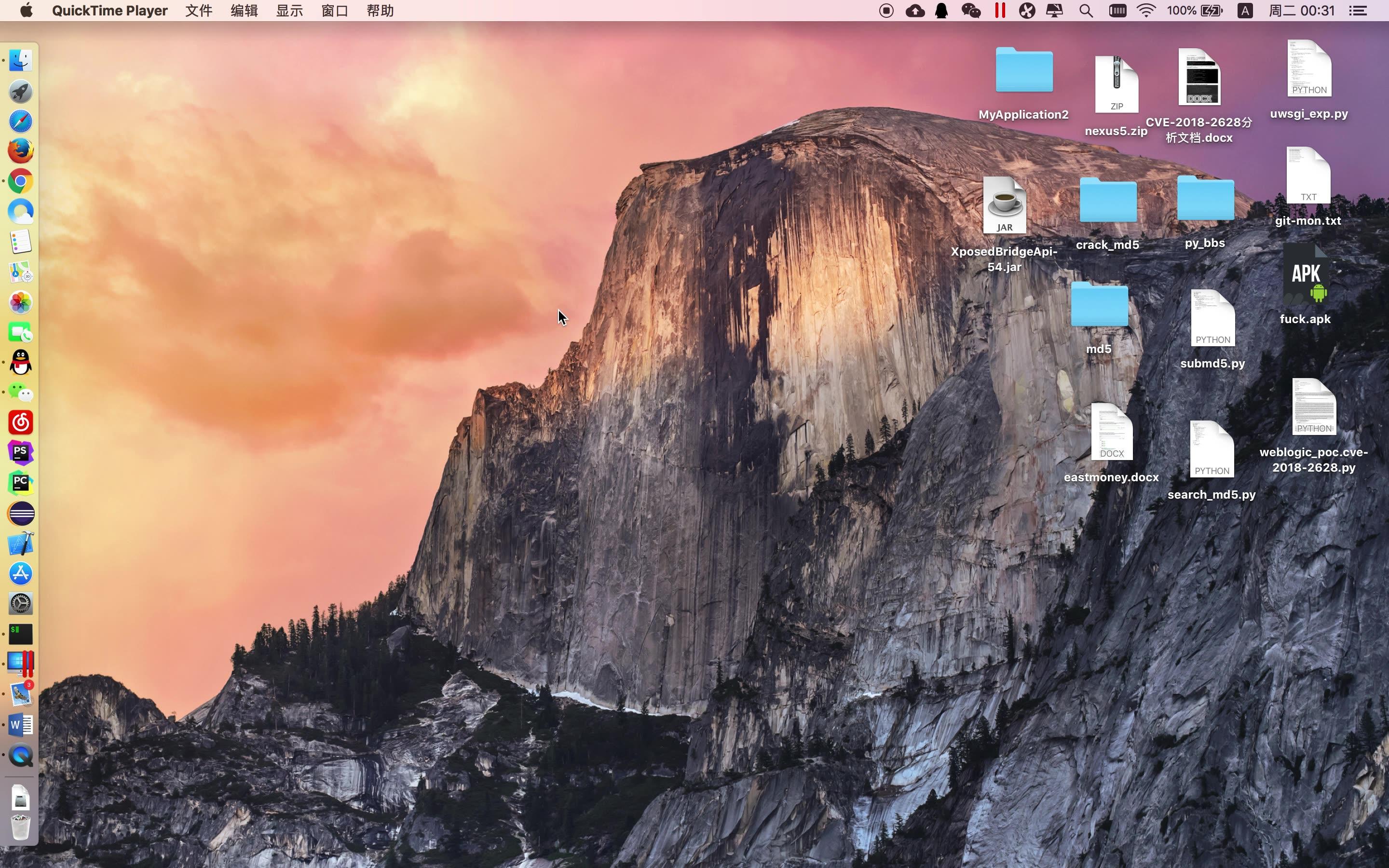This screenshot has width=1389, height=868.
Task: Open the 编辑 menu
Action: coord(244,11)
